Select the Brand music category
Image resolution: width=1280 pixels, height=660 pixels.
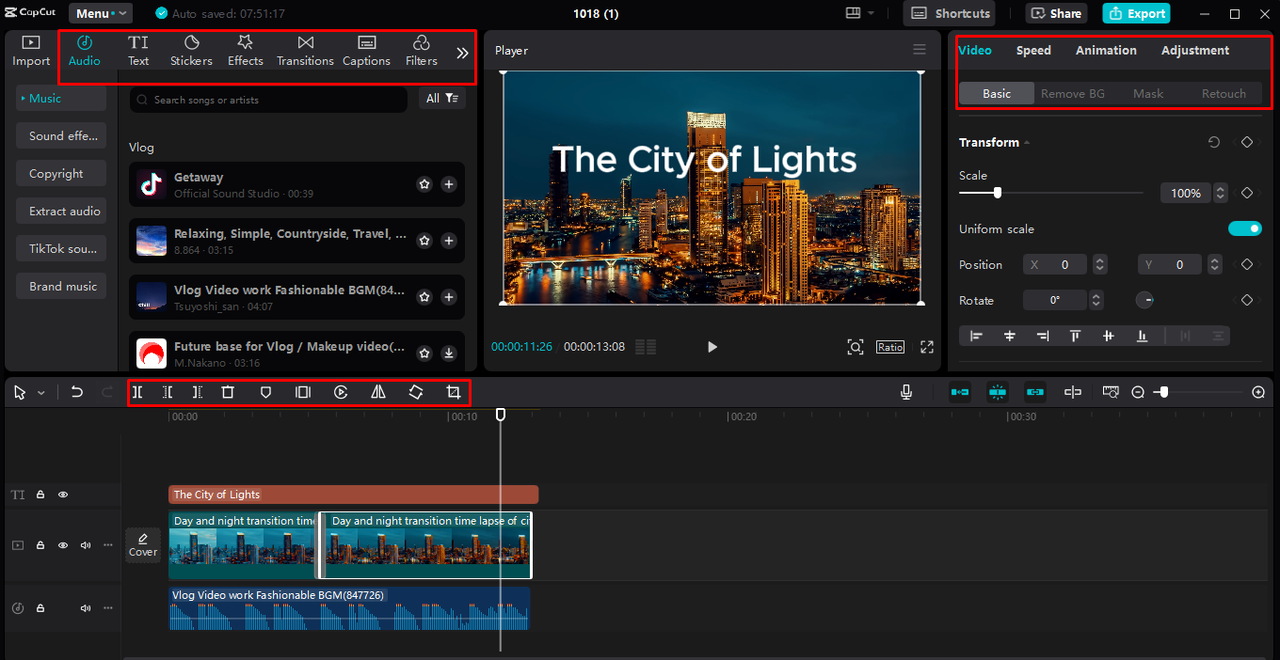[x=61, y=286]
